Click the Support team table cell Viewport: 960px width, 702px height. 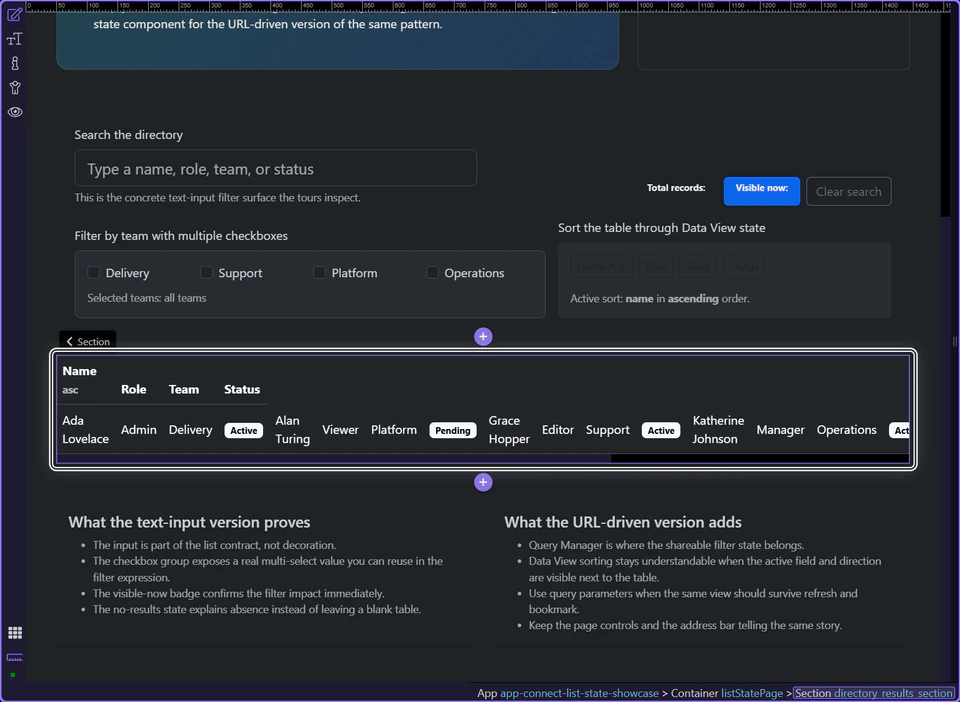[x=607, y=430]
